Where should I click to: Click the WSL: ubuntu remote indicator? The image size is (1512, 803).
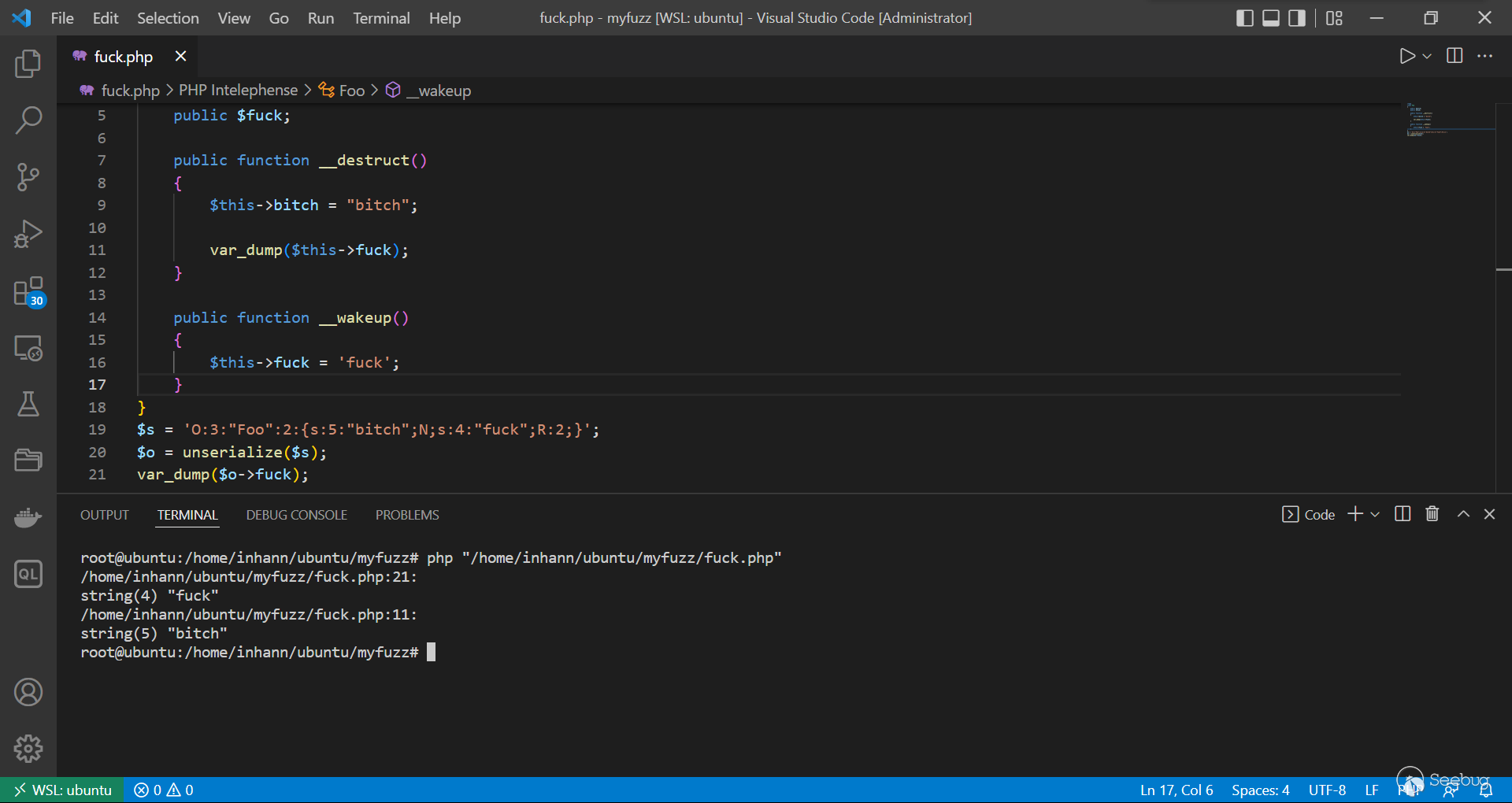63,790
